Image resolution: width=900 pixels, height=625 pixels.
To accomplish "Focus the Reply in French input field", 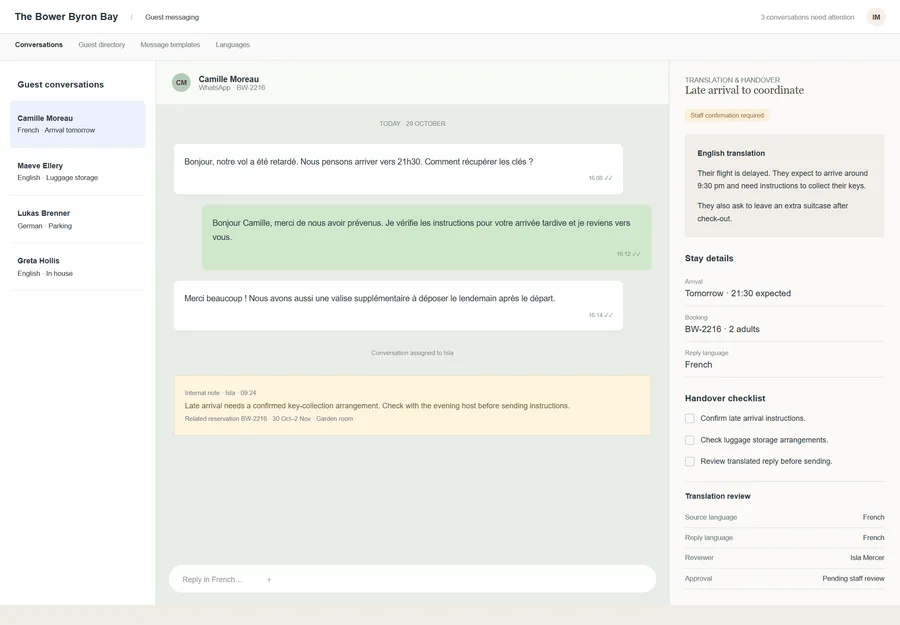I will [x=412, y=579].
